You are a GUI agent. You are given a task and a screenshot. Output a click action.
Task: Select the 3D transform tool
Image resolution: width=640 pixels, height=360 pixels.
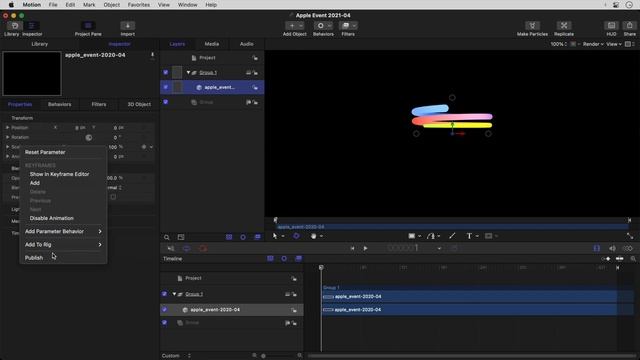(x=296, y=236)
